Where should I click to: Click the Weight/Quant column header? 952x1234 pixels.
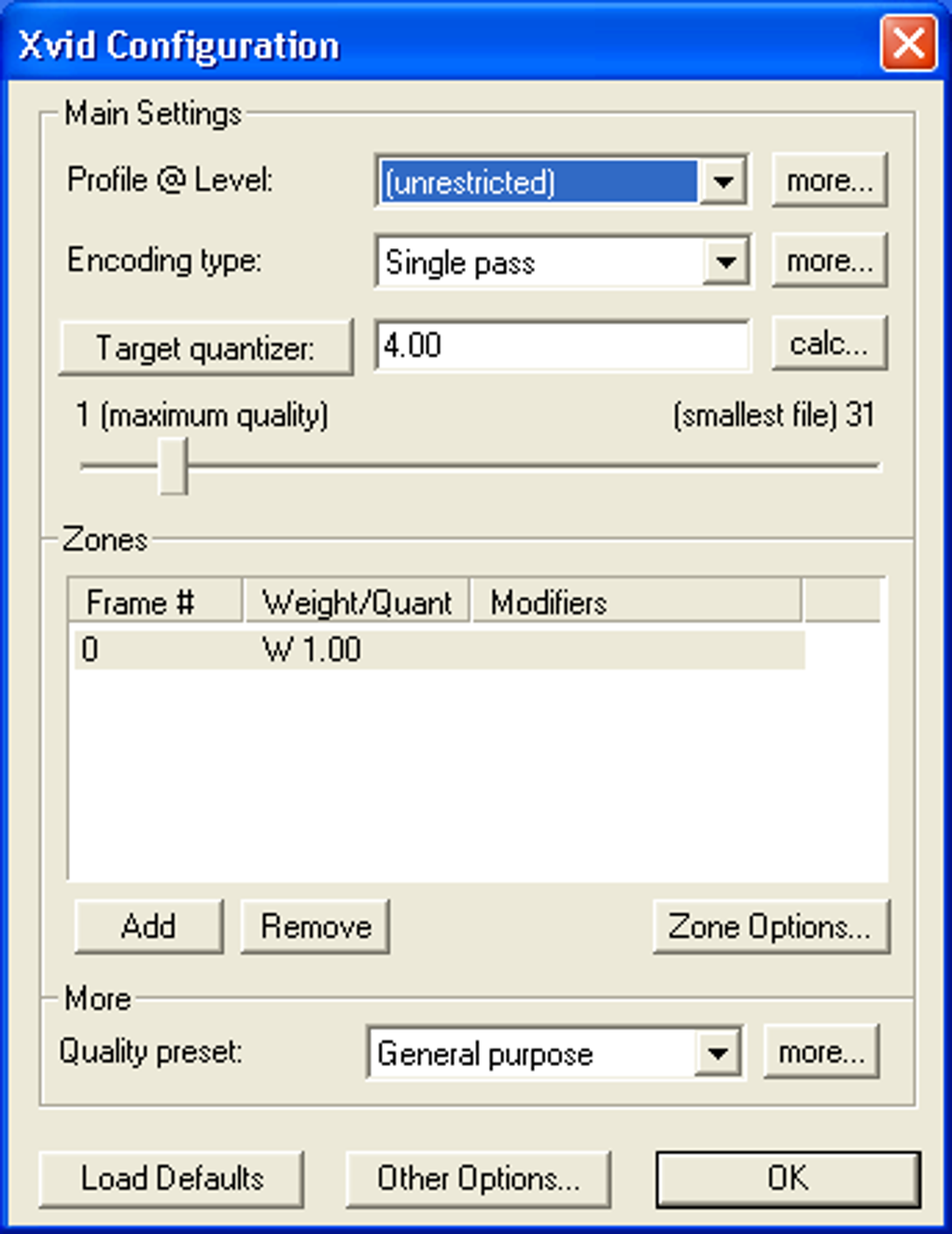[x=357, y=603]
